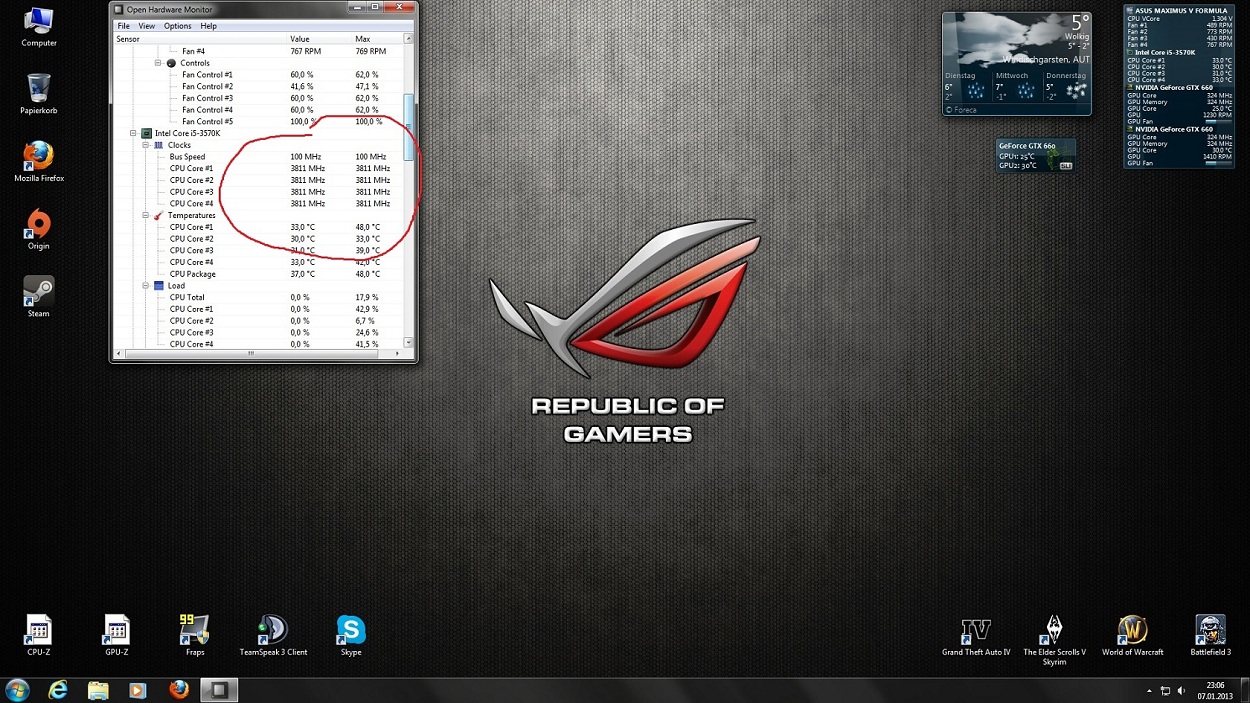Open the taskbar clock showing 23:06
Screen dimensions: 1250x703
click(1215, 690)
